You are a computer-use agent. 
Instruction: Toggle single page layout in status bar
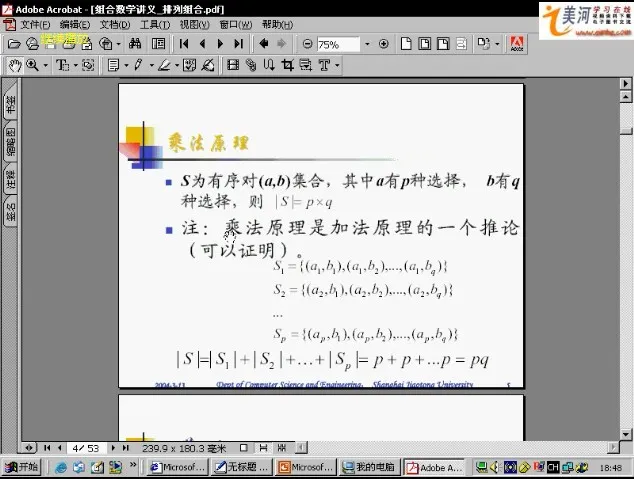coord(244,448)
